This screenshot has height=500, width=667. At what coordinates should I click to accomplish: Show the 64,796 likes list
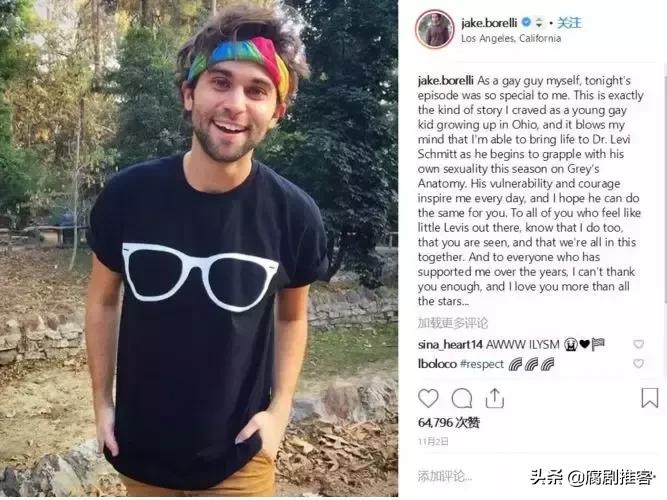click(449, 423)
